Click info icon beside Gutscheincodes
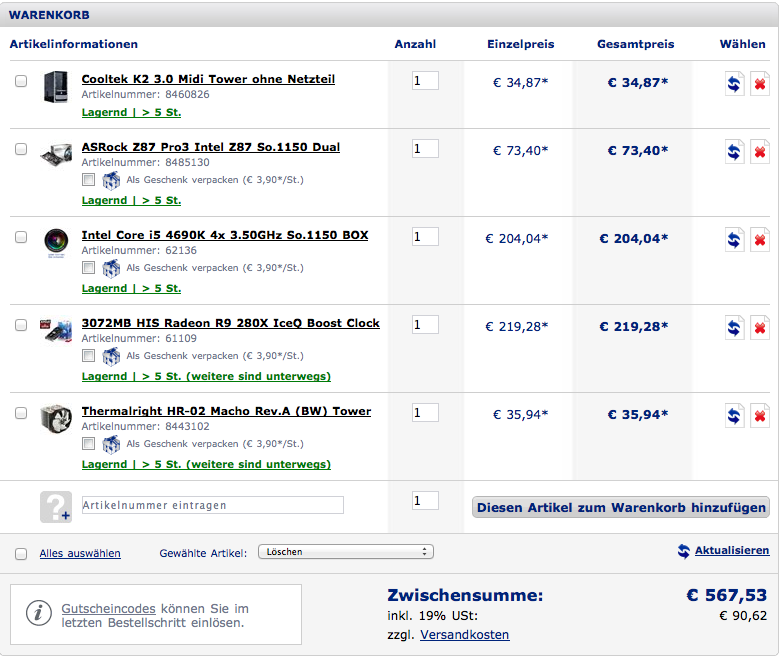779x659 pixels. (x=39, y=613)
